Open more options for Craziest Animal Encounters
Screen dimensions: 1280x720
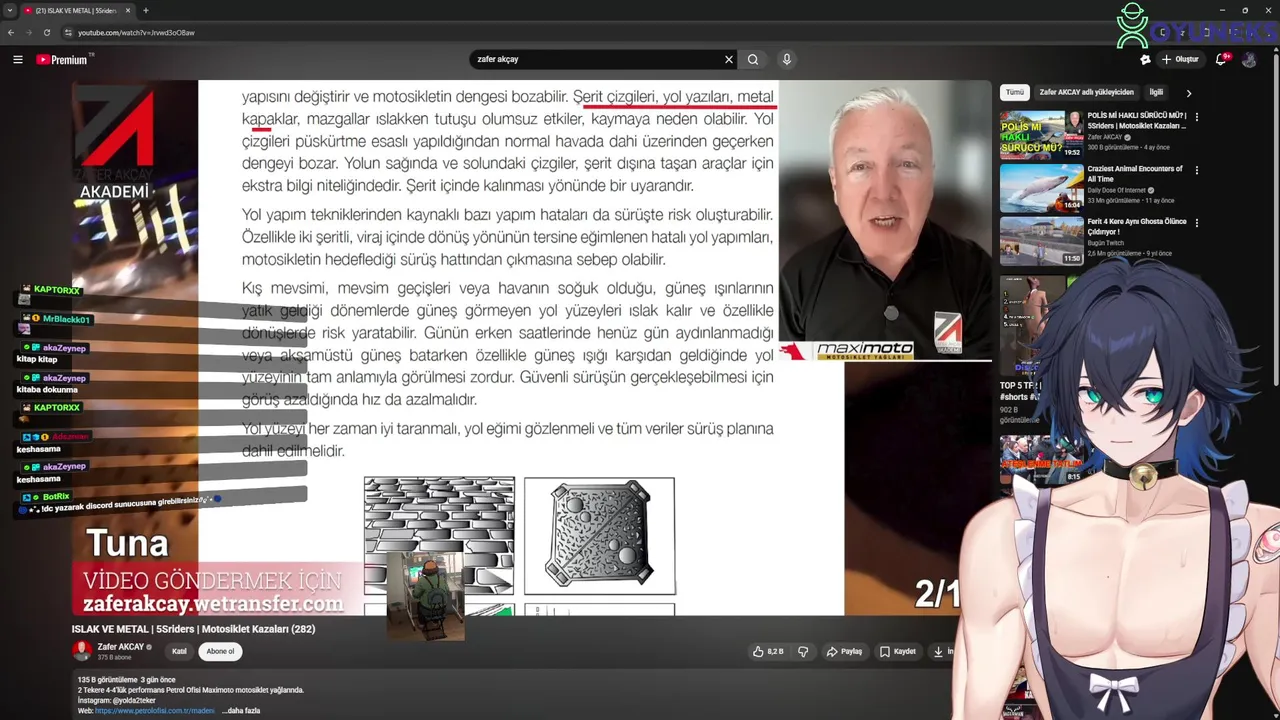(1196, 170)
